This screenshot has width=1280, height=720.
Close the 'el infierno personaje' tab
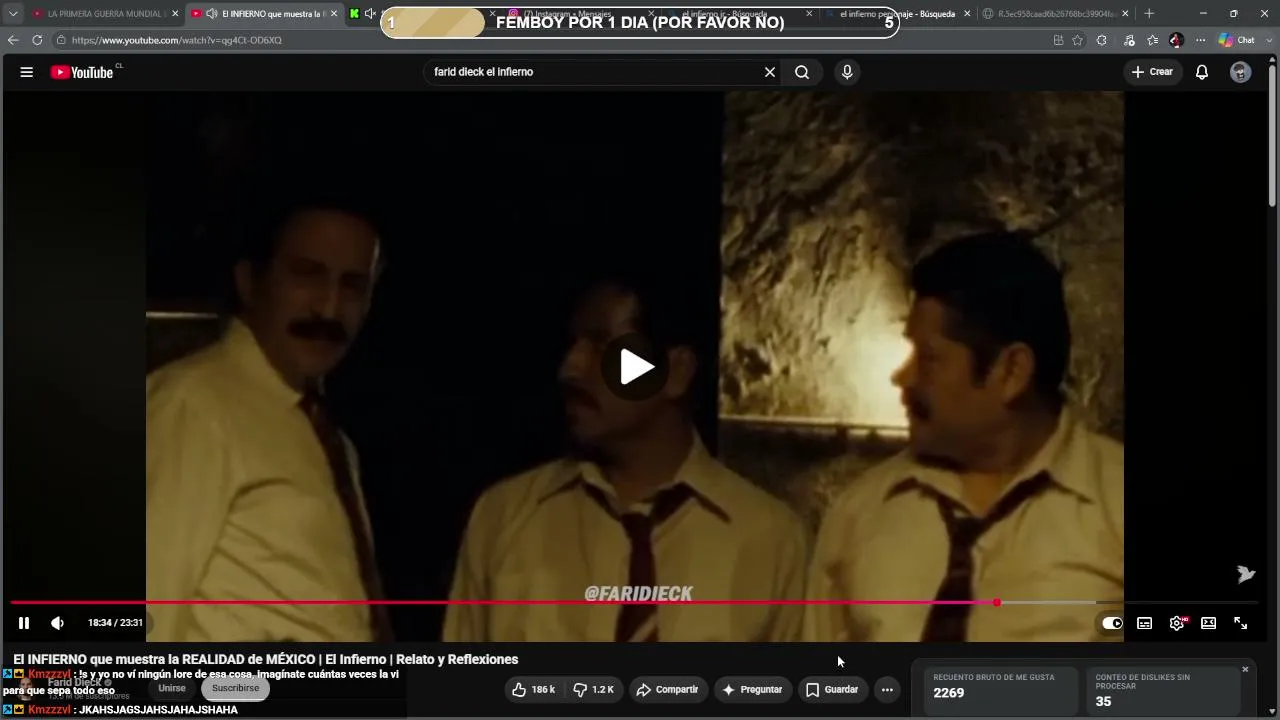pyautogui.click(x=967, y=14)
